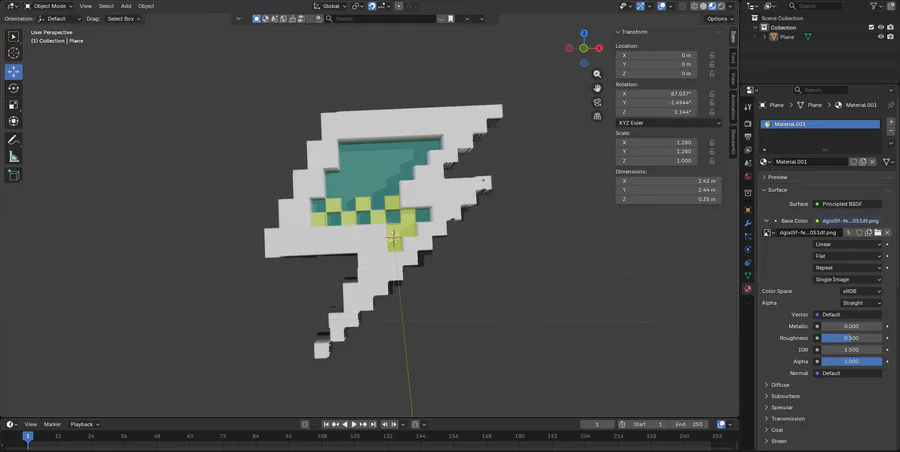Screen dimensions: 900x452
Task: Toggle lock on Rotation Z
Action: (712, 112)
